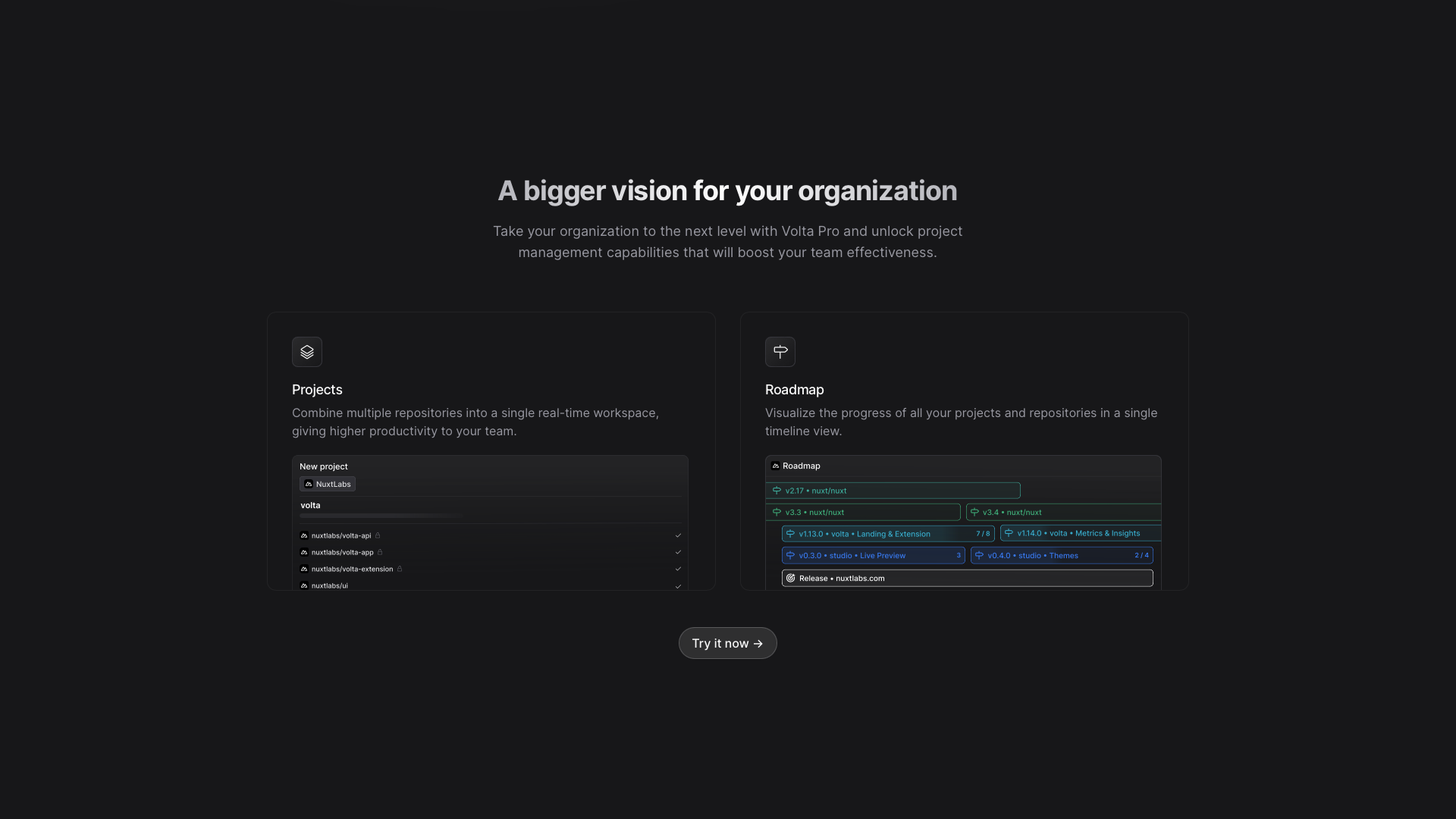Click the 7 / 8 progress count
Viewport: 1456px width, 819px height.
point(983,534)
